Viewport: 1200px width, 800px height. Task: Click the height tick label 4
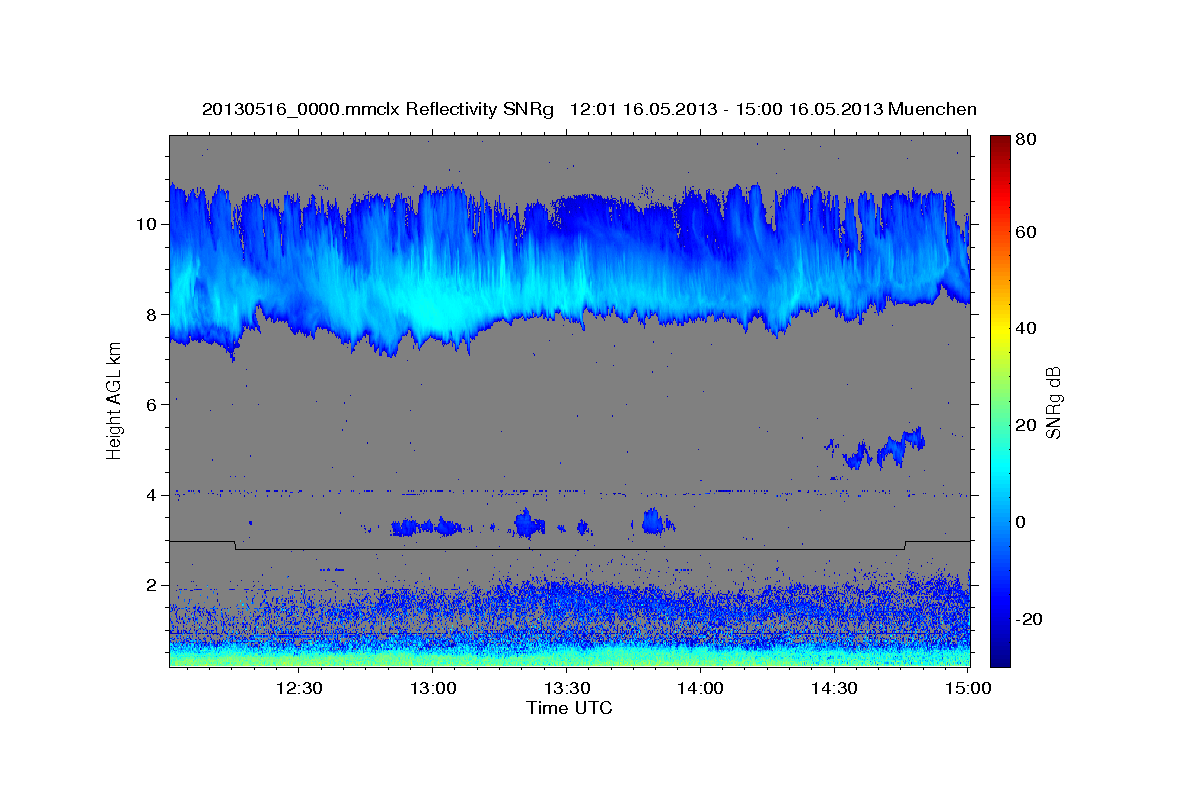(x=152, y=495)
